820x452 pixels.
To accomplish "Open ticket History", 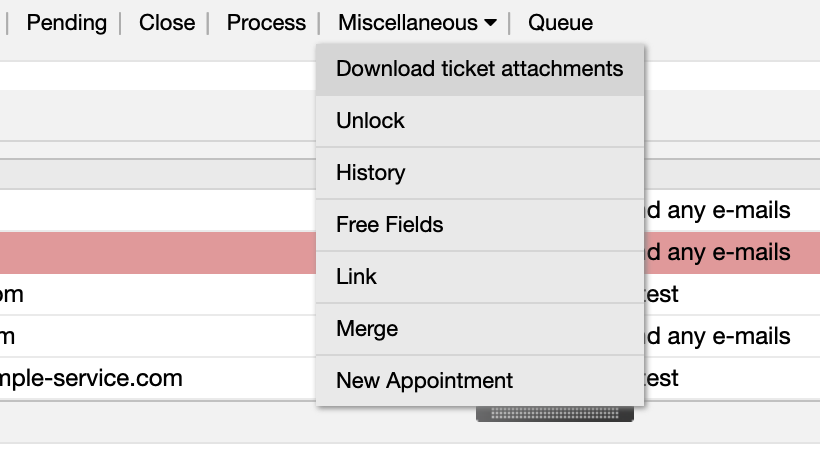I will pos(370,173).
